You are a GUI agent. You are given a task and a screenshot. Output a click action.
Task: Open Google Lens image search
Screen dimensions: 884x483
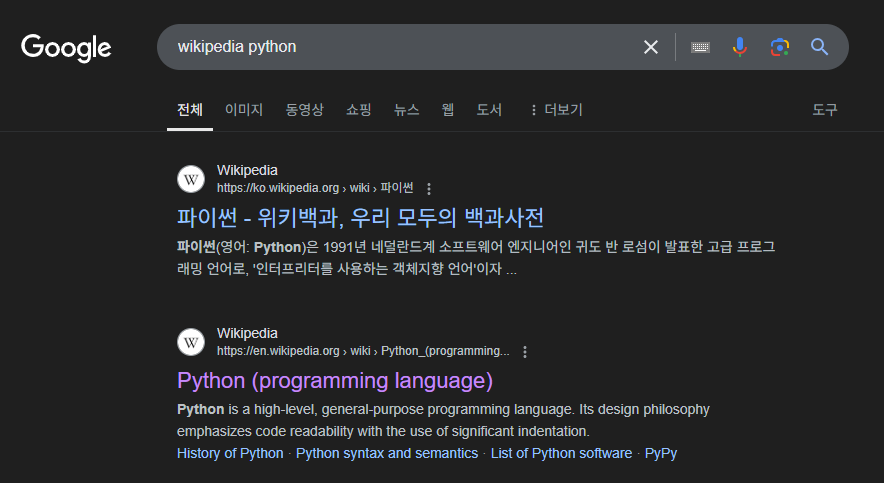tap(780, 47)
